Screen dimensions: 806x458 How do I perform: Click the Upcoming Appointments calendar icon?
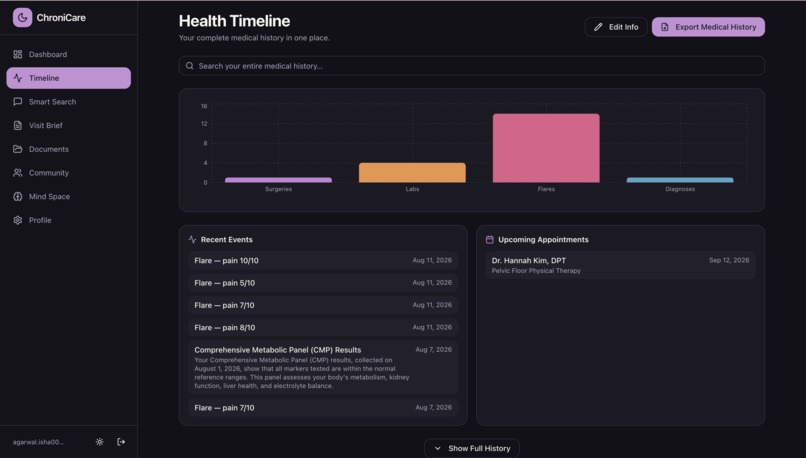[489, 240]
